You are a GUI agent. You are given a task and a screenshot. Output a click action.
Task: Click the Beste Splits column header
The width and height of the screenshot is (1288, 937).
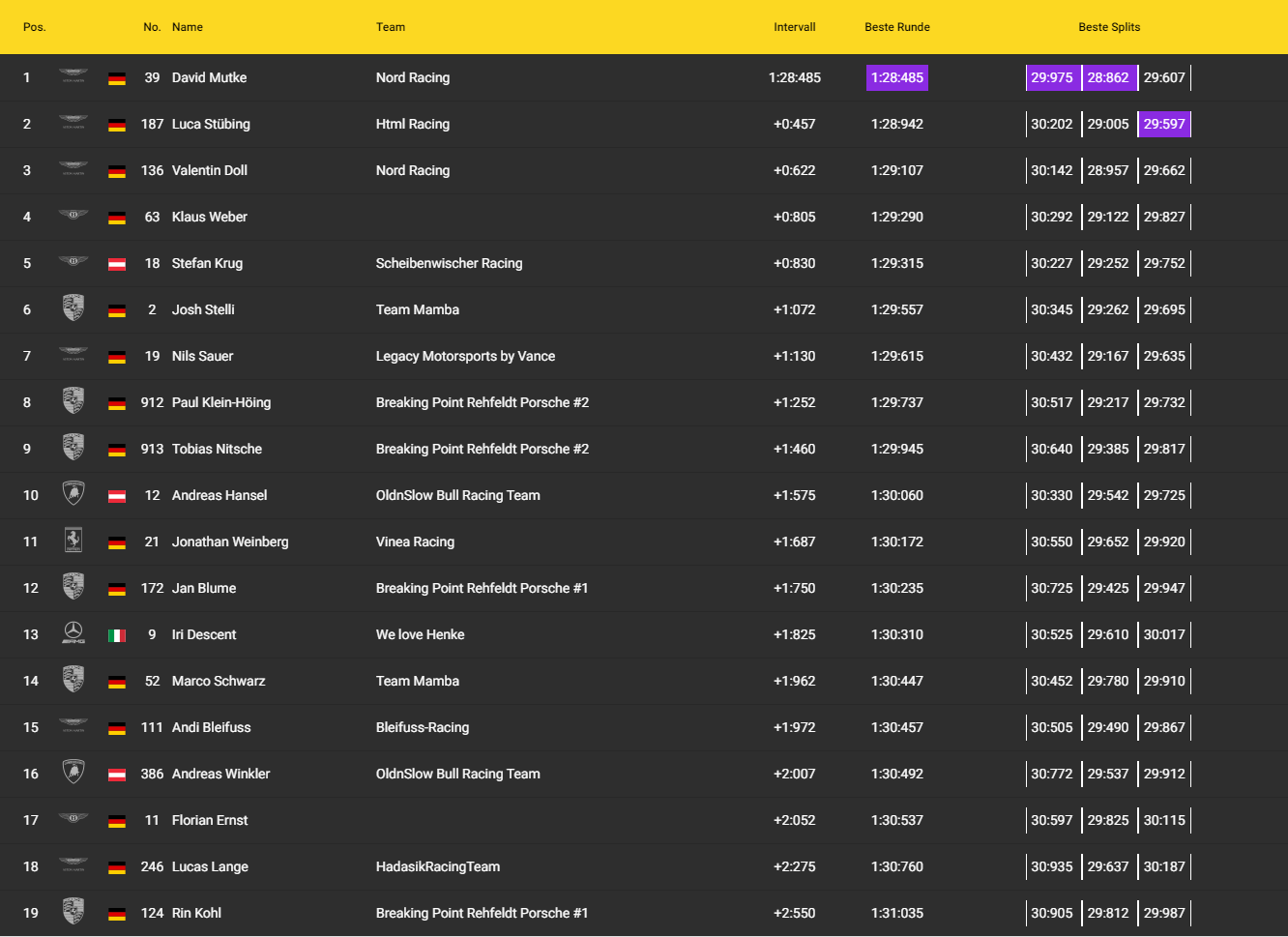1108,27
